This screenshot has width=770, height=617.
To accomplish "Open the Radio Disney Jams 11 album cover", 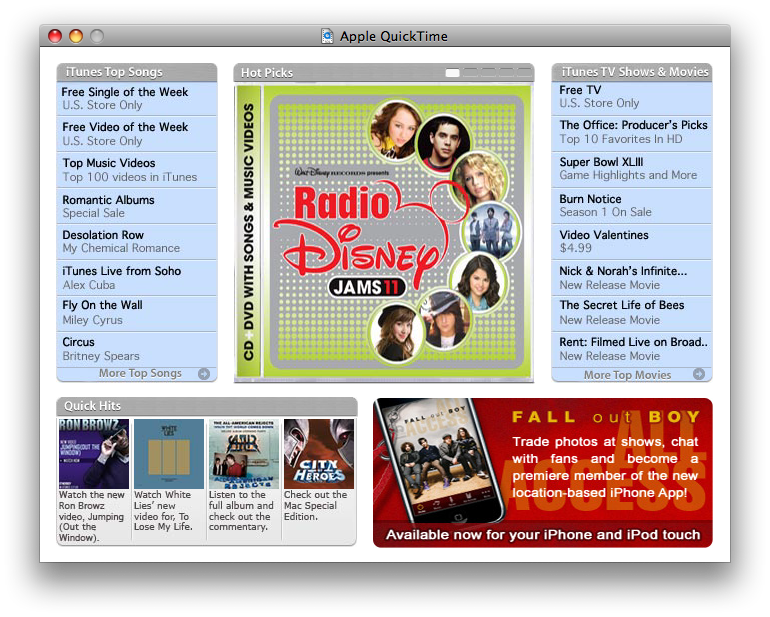I will click(384, 232).
